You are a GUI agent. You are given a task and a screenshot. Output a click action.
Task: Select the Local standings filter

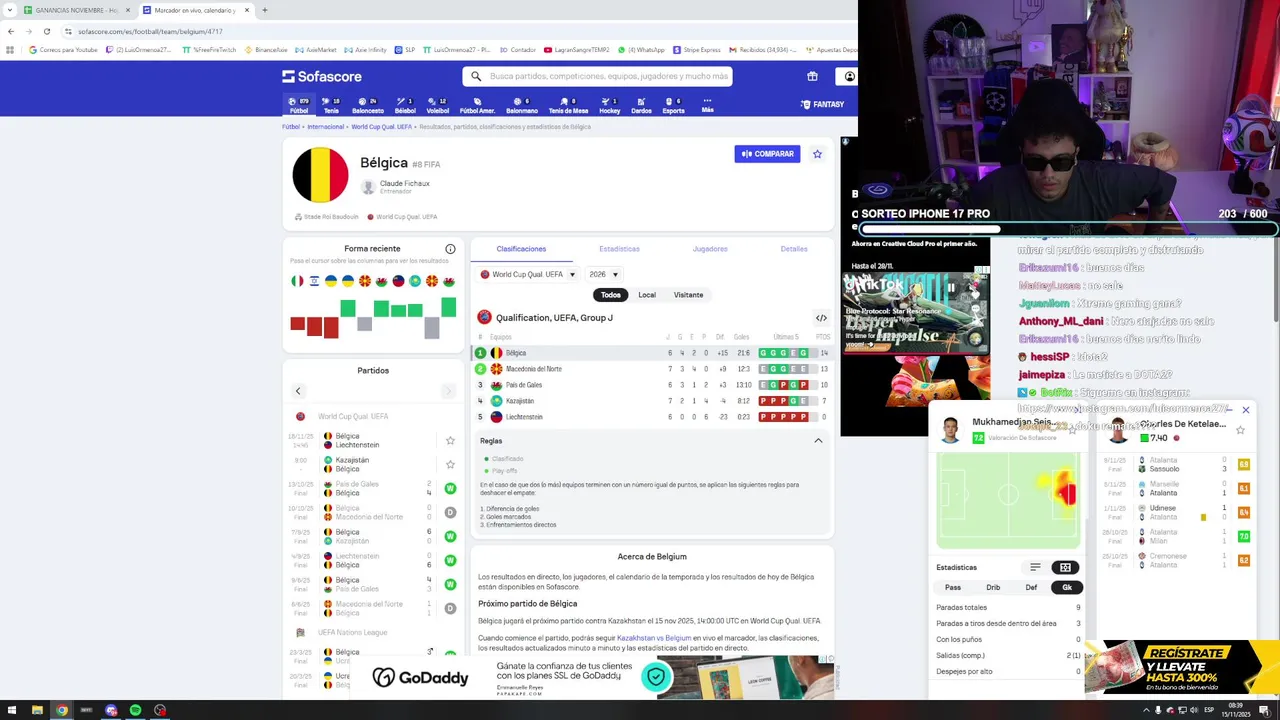coord(647,295)
